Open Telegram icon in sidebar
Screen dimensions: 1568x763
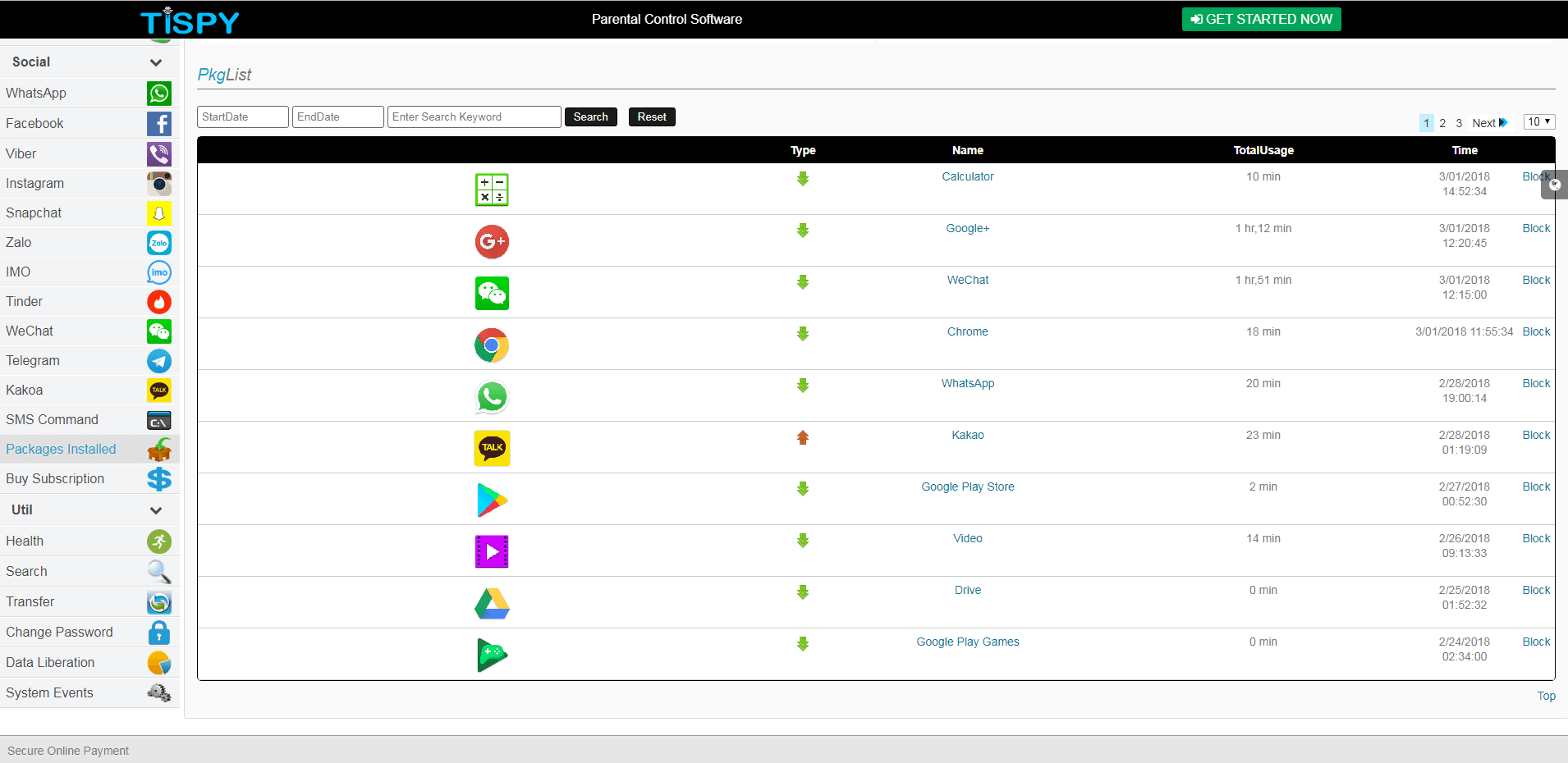coord(159,361)
